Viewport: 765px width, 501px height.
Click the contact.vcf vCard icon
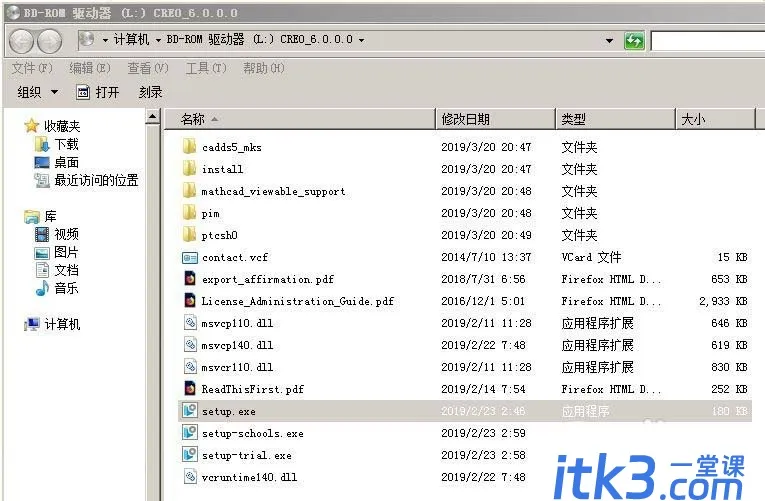(x=189, y=257)
